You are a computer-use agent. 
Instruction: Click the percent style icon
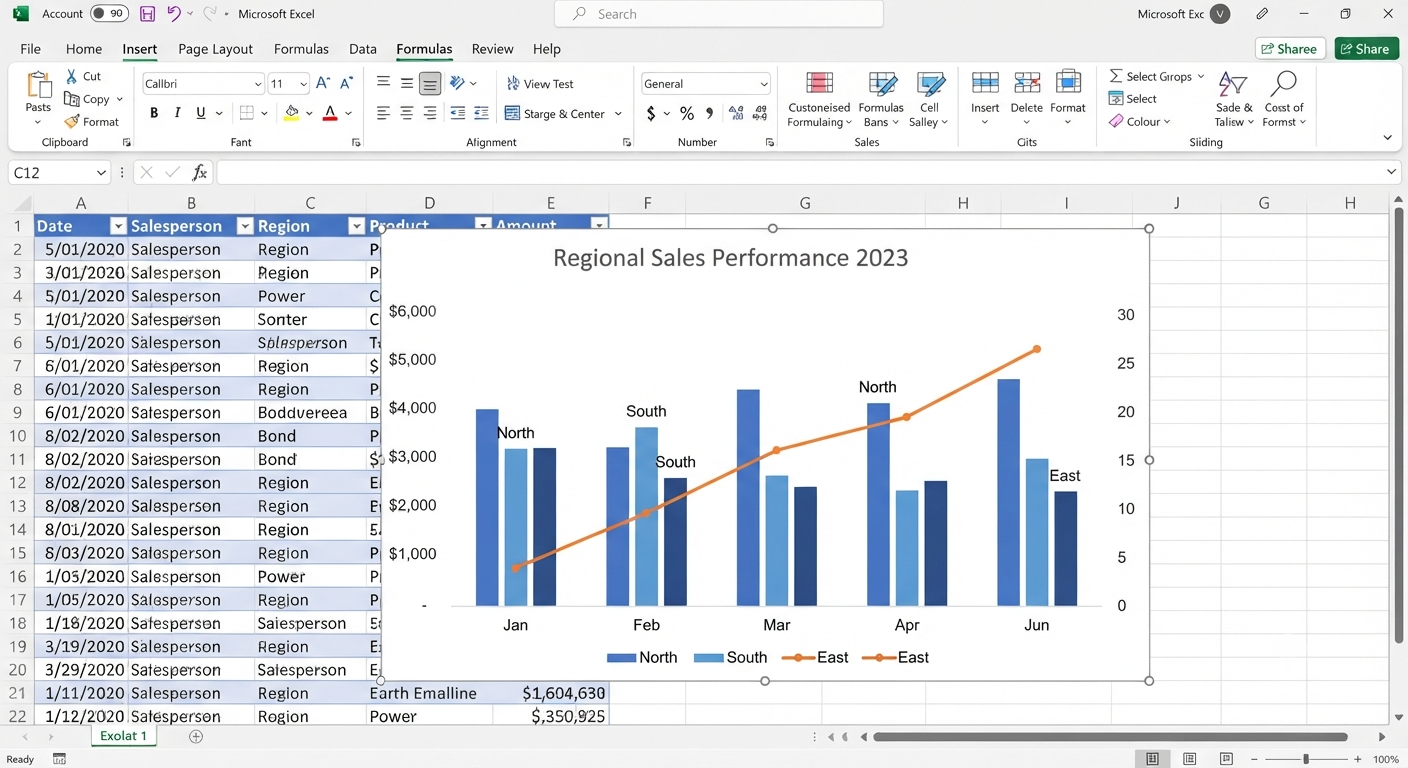pyautogui.click(x=687, y=113)
